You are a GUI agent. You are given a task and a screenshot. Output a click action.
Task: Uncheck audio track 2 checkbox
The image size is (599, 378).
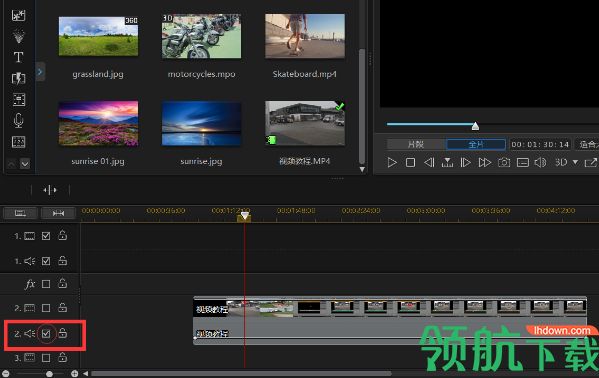pyautogui.click(x=46, y=334)
